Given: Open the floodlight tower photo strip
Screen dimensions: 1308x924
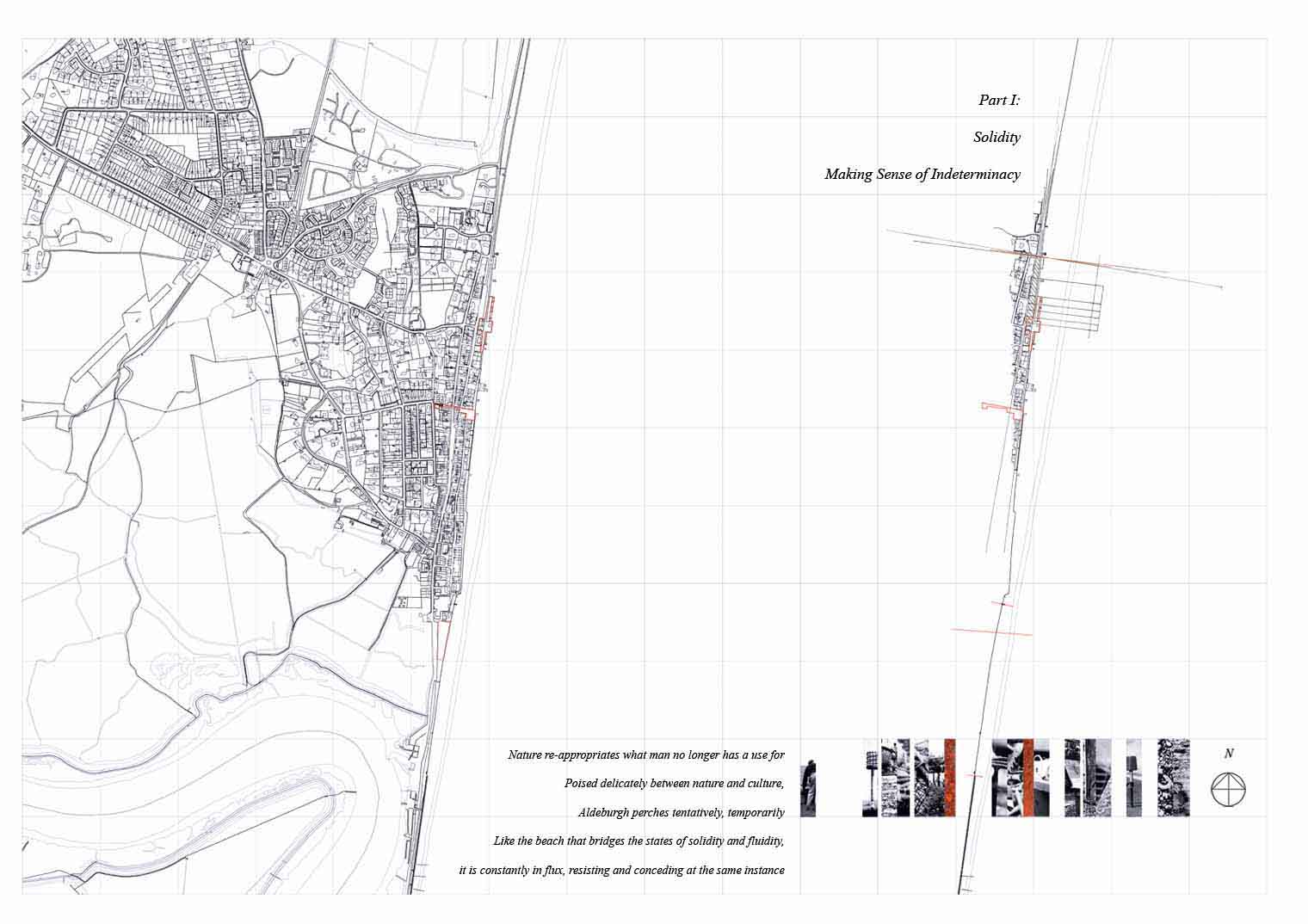Looking at the screenshot, I should (870, 778).
